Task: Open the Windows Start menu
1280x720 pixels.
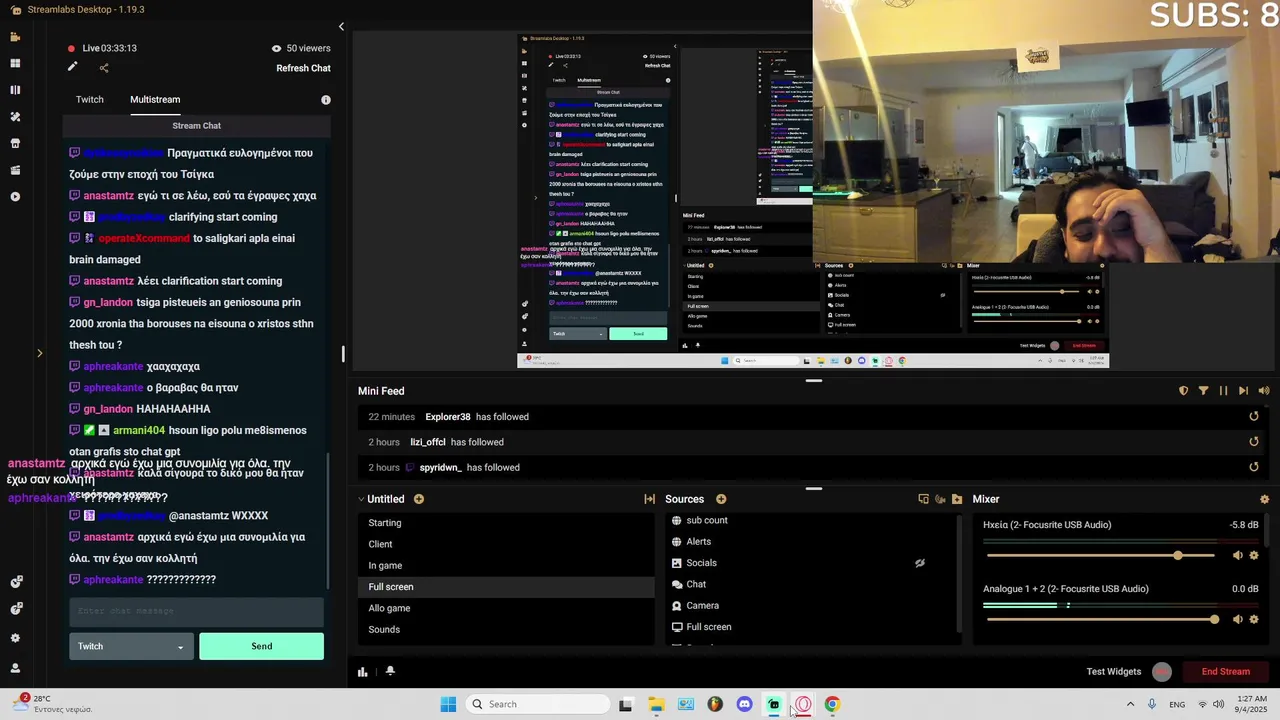Action: point(448,704)
